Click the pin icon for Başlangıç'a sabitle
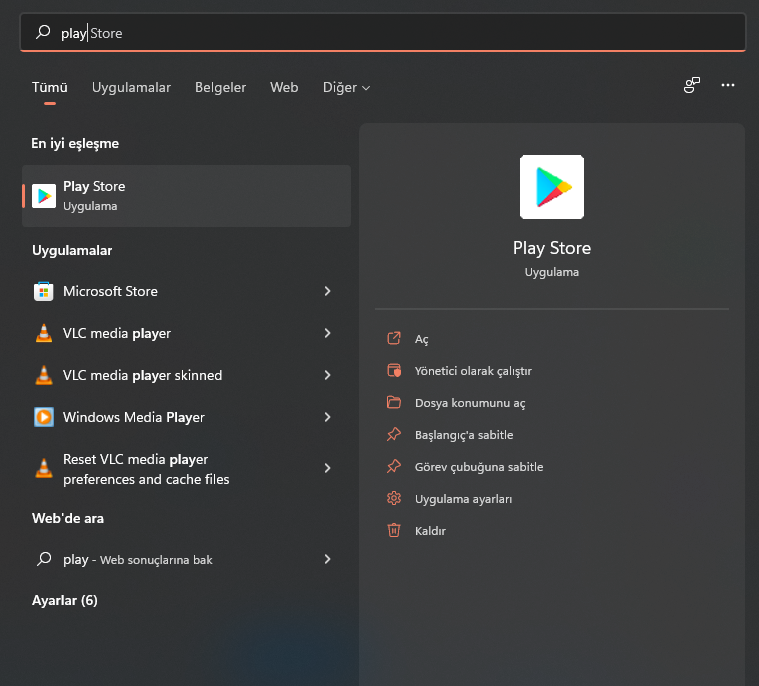Screen dimensions: 759x686 click(x=394, y=434)
